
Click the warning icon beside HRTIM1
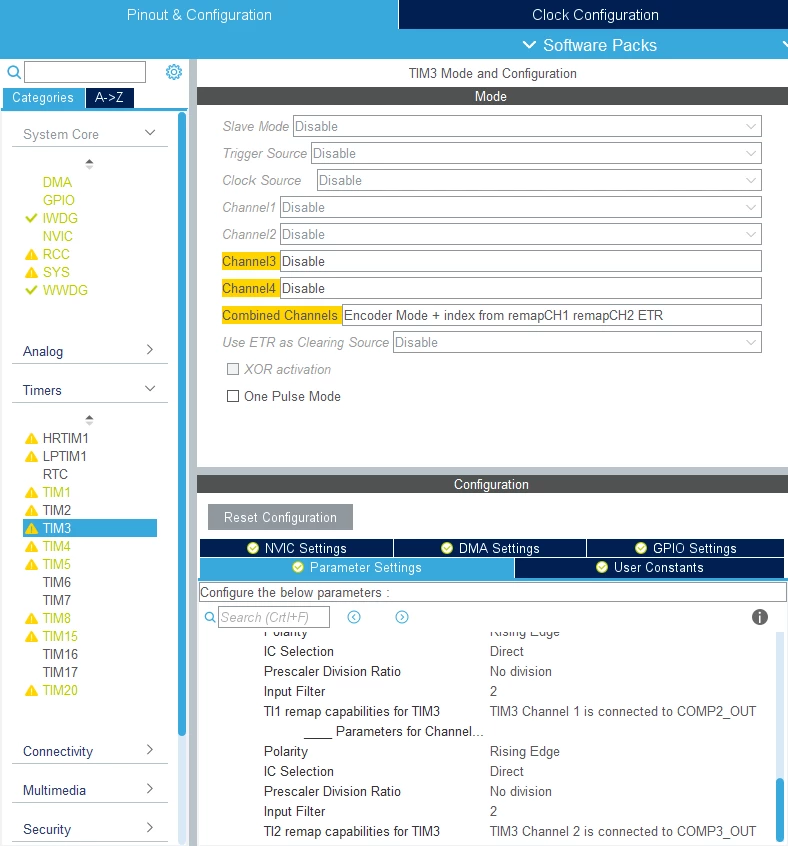(x=31, y=438)
